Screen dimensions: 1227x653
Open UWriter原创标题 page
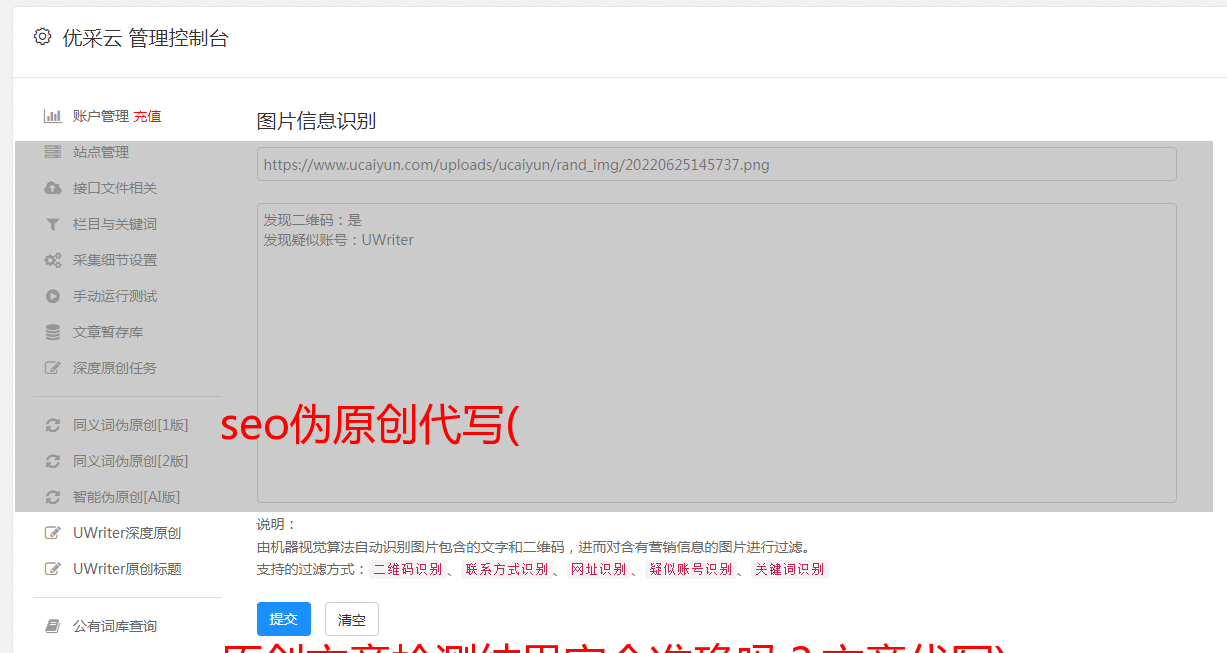point(127,569)
